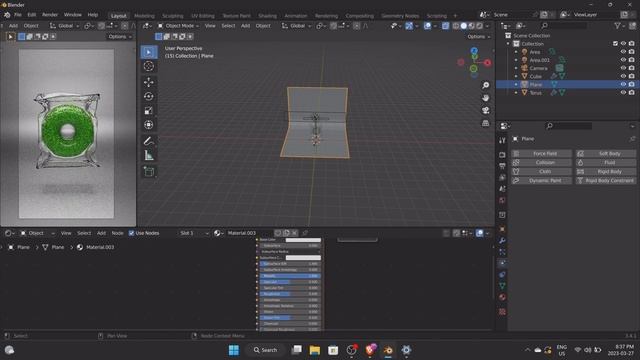Click the X axis on navigation gizmo

487,62
